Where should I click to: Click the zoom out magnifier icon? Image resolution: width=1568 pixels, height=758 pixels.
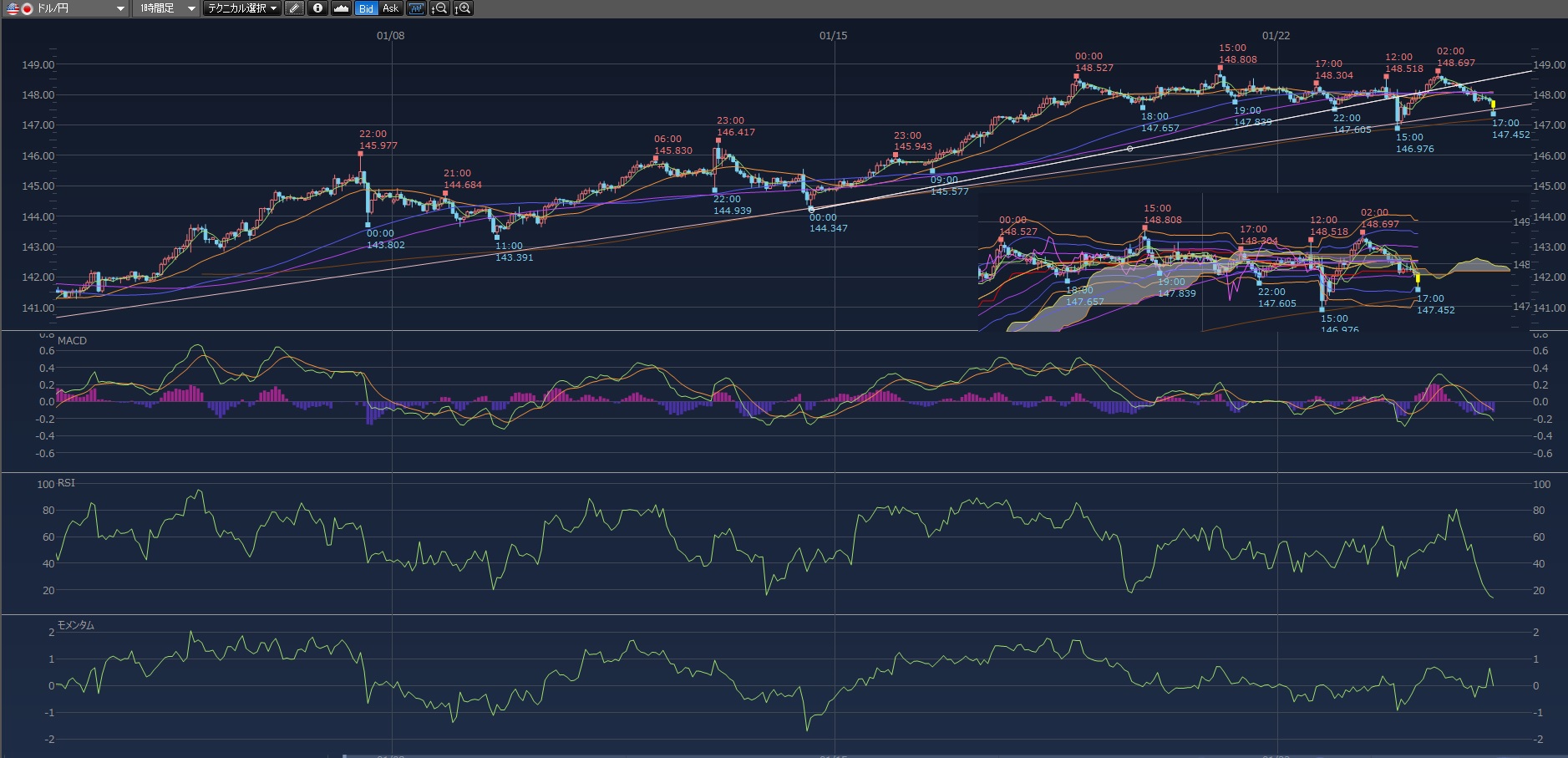pyautogui.click(x=439, y=8)
